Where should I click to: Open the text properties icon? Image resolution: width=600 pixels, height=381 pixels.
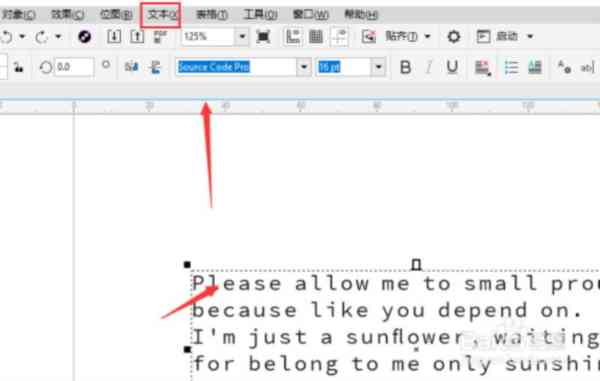[564, 67]
